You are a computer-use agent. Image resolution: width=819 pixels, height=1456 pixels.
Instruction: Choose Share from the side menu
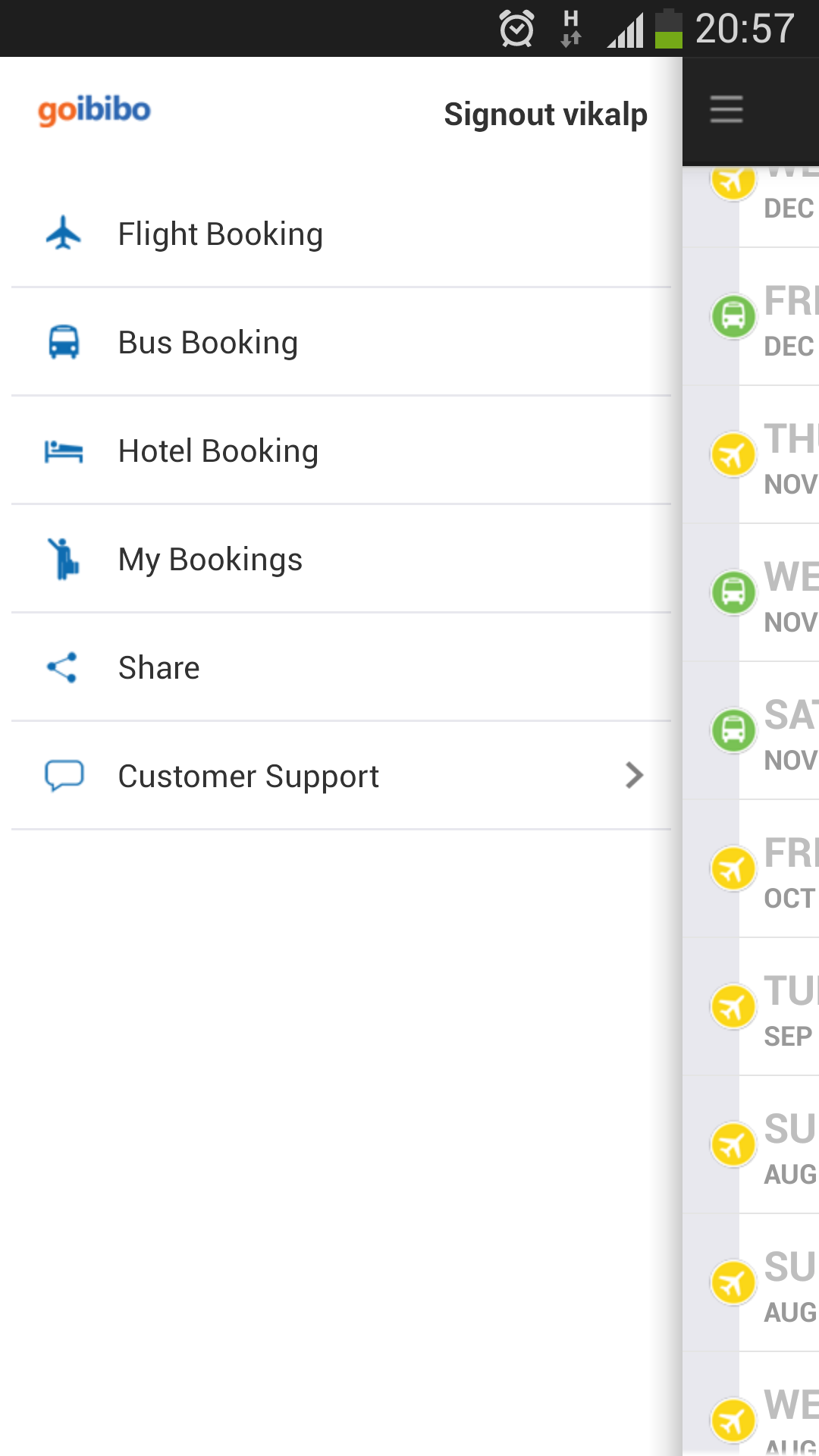click(158, 668)
